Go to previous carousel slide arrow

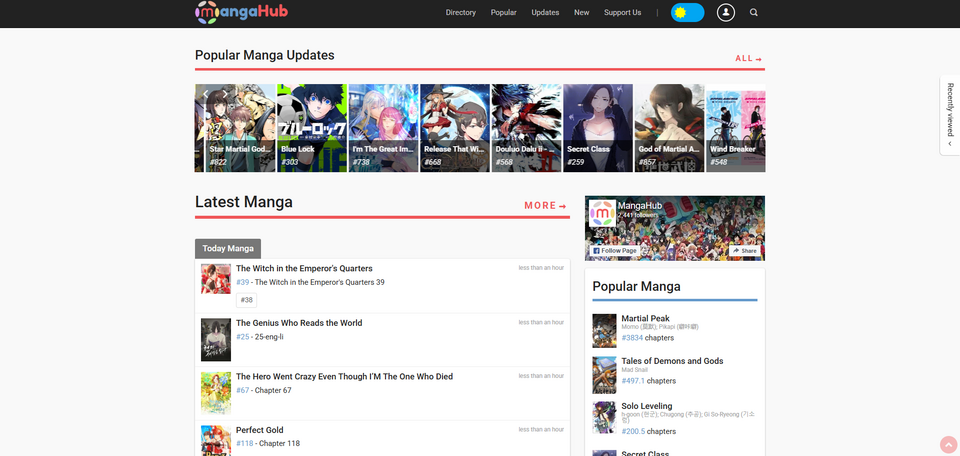[x=206, y=94]
